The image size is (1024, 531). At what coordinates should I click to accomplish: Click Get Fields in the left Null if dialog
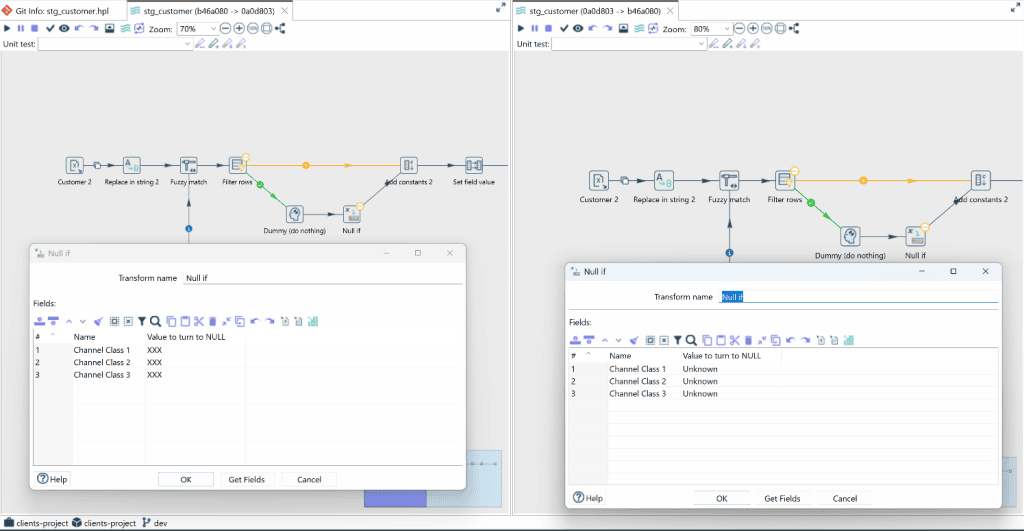(x=246, y=479)
